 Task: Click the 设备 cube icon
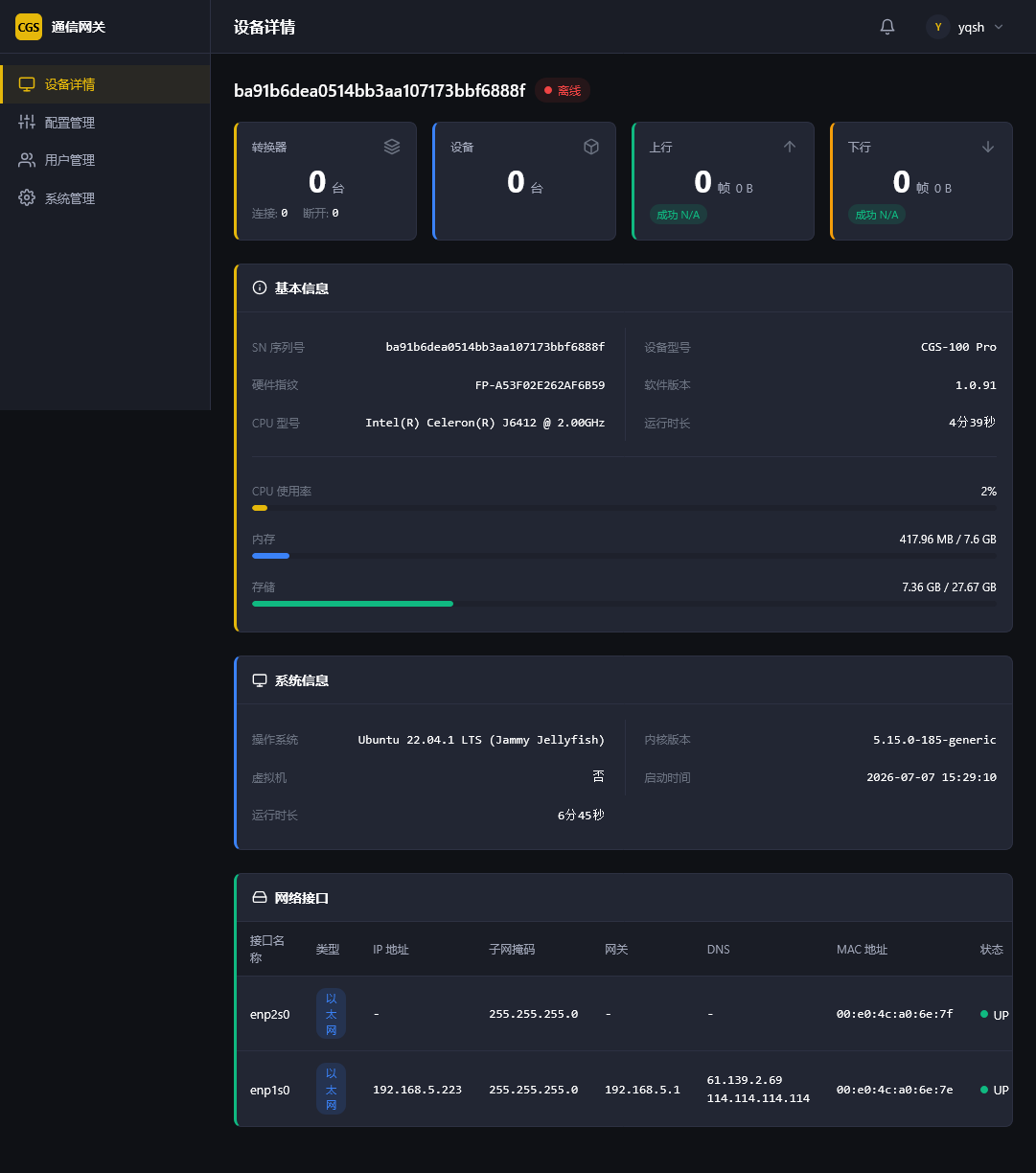591,147
